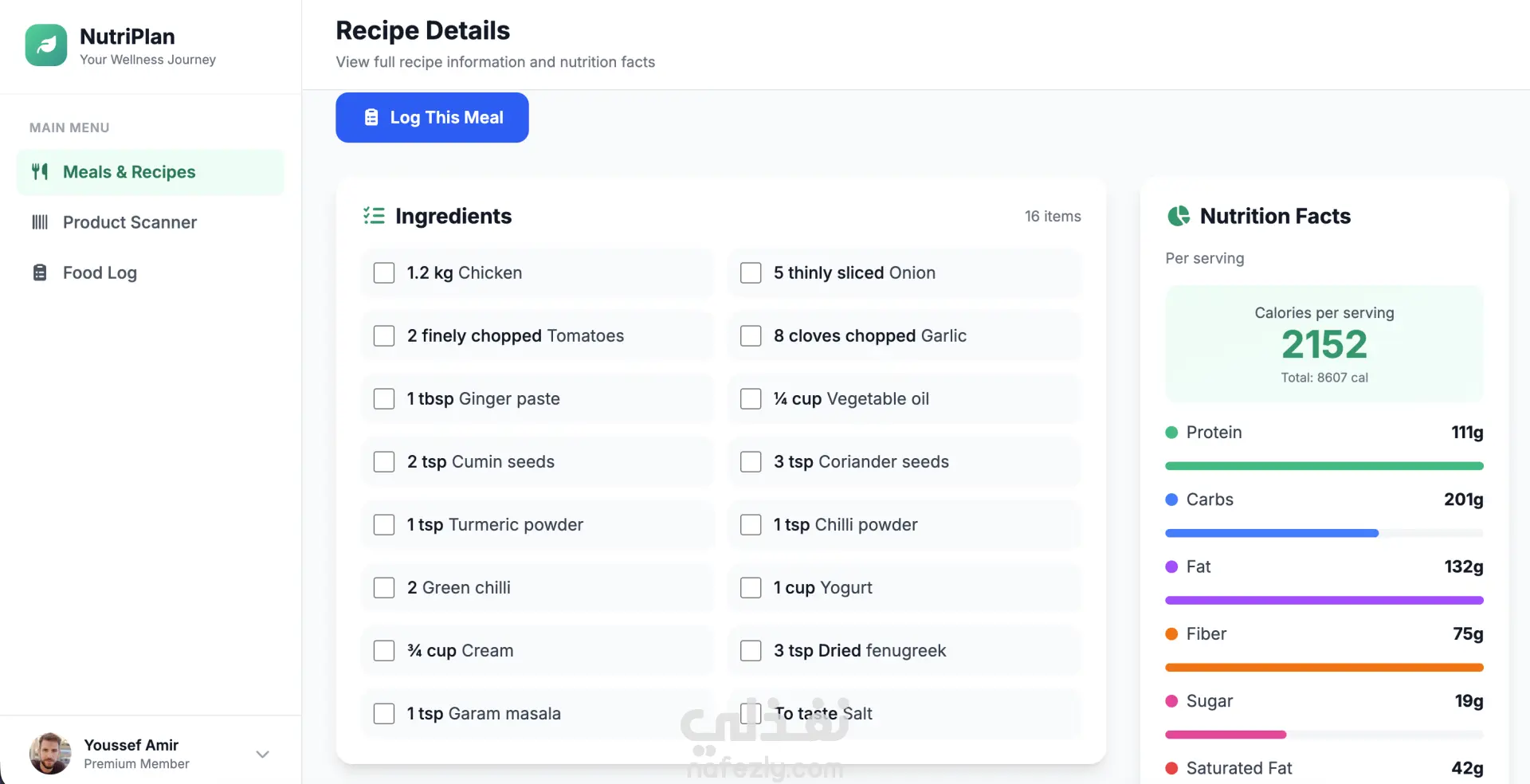This screenshot has width=1530, height=784.
Task: Click the Nutrition Facts pie chart icon
Action: tap(1179, 216)
